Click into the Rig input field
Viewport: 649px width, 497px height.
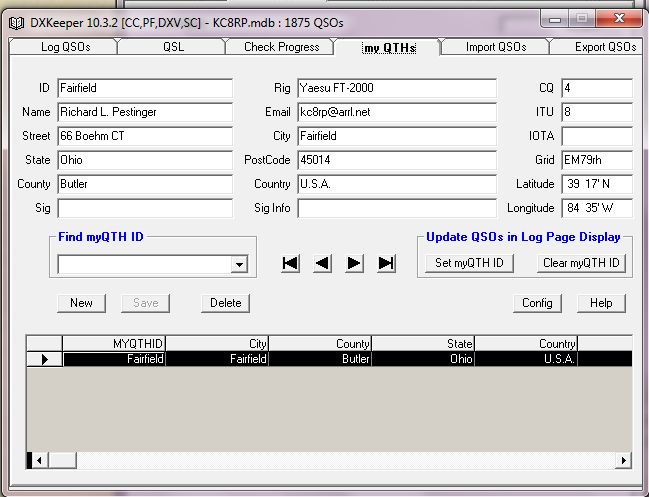(396, 88)
